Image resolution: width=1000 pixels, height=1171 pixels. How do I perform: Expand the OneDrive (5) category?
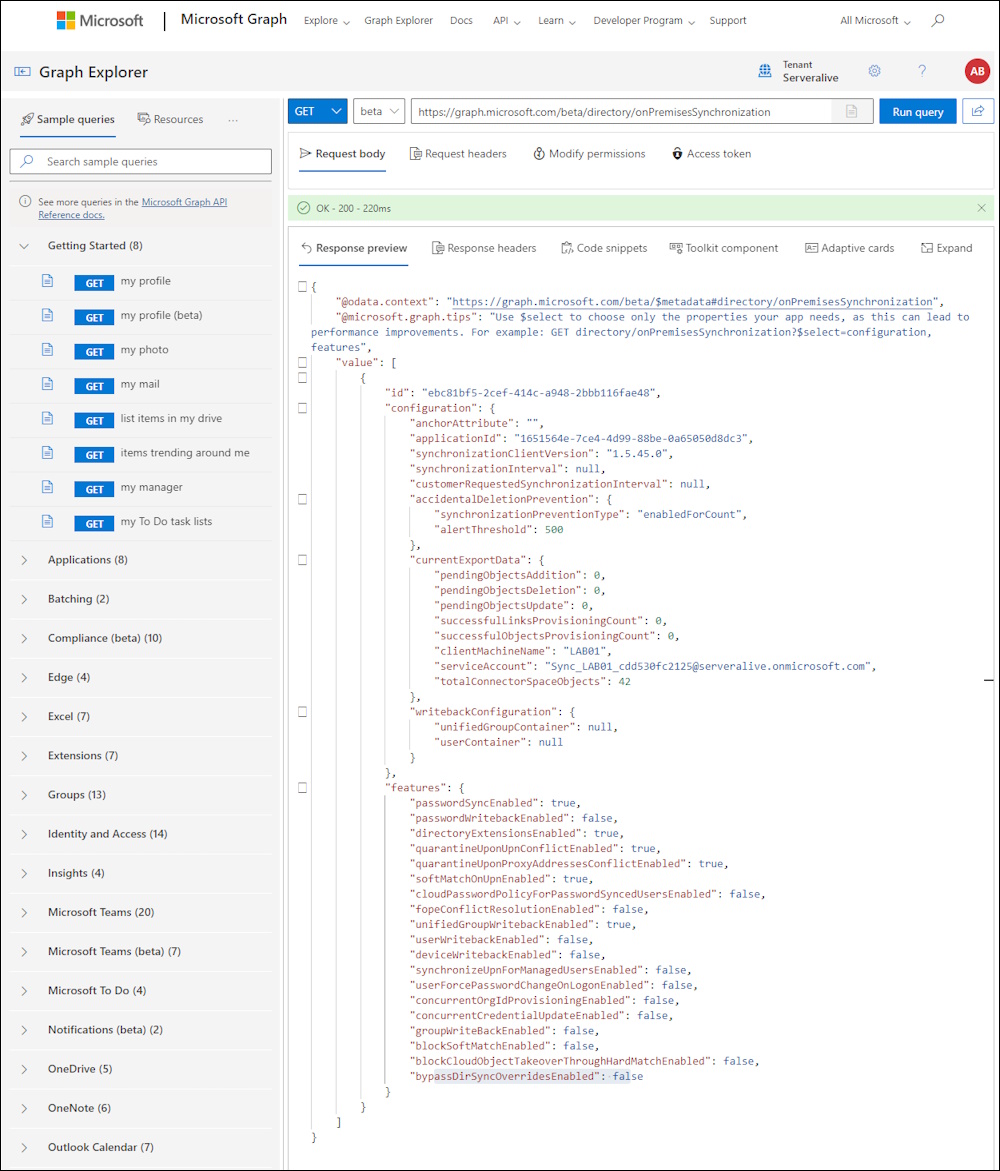coord(24,1069)
